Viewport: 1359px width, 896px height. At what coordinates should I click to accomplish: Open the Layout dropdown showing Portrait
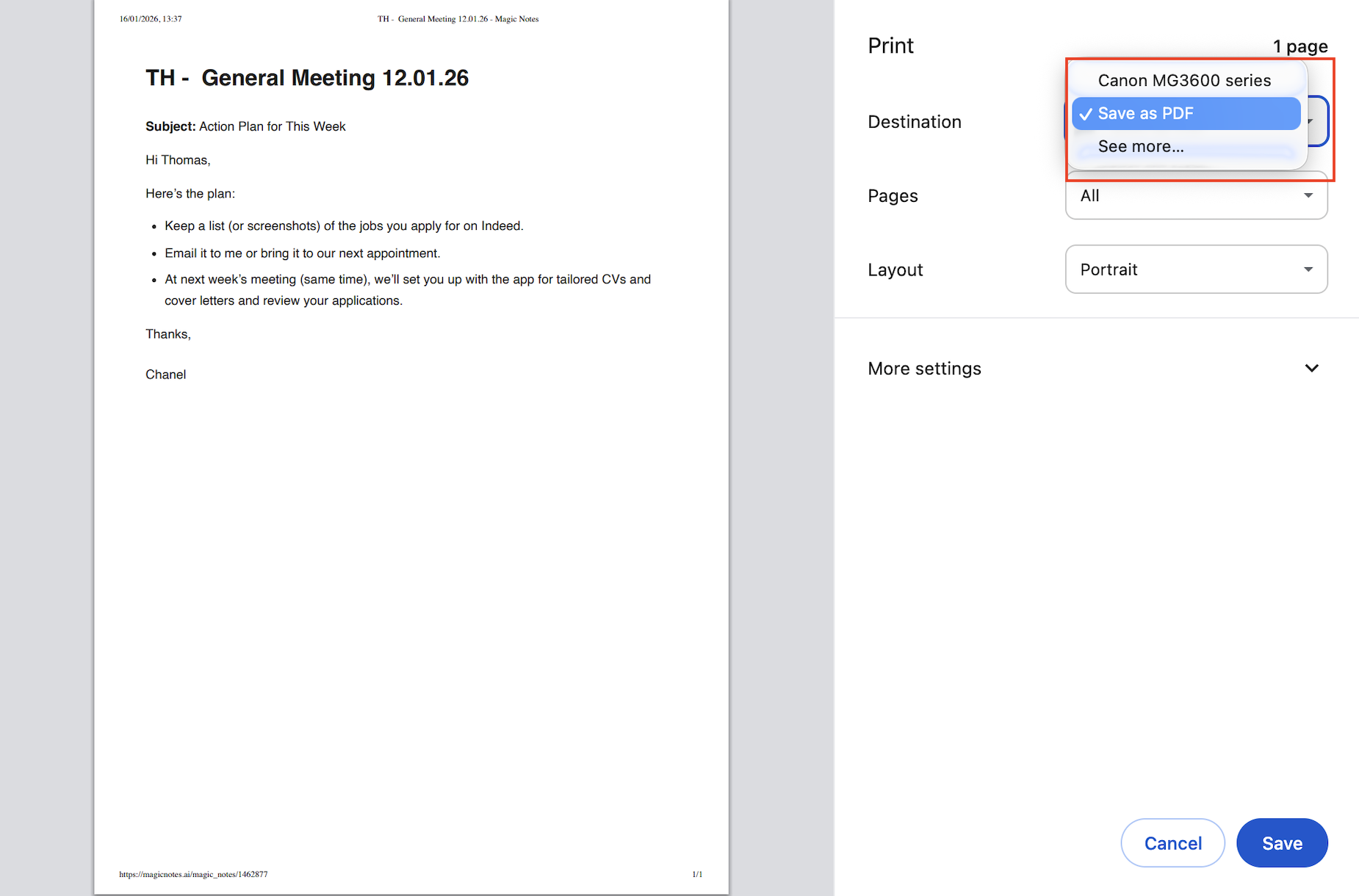[x=1195, y=270]
